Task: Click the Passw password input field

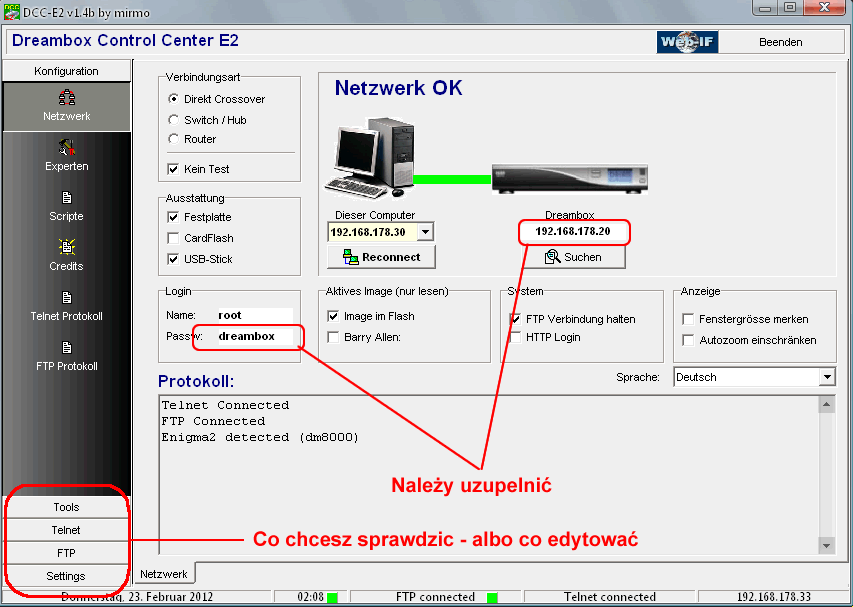Action: (254, 337)
